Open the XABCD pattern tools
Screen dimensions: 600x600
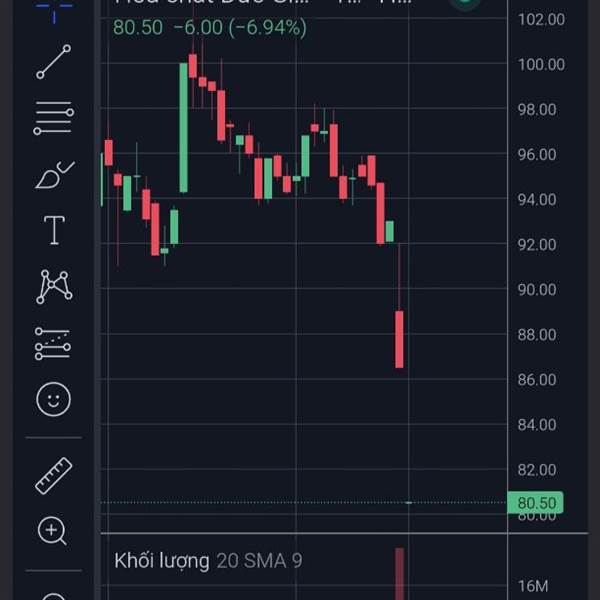(x=54, y=287)
